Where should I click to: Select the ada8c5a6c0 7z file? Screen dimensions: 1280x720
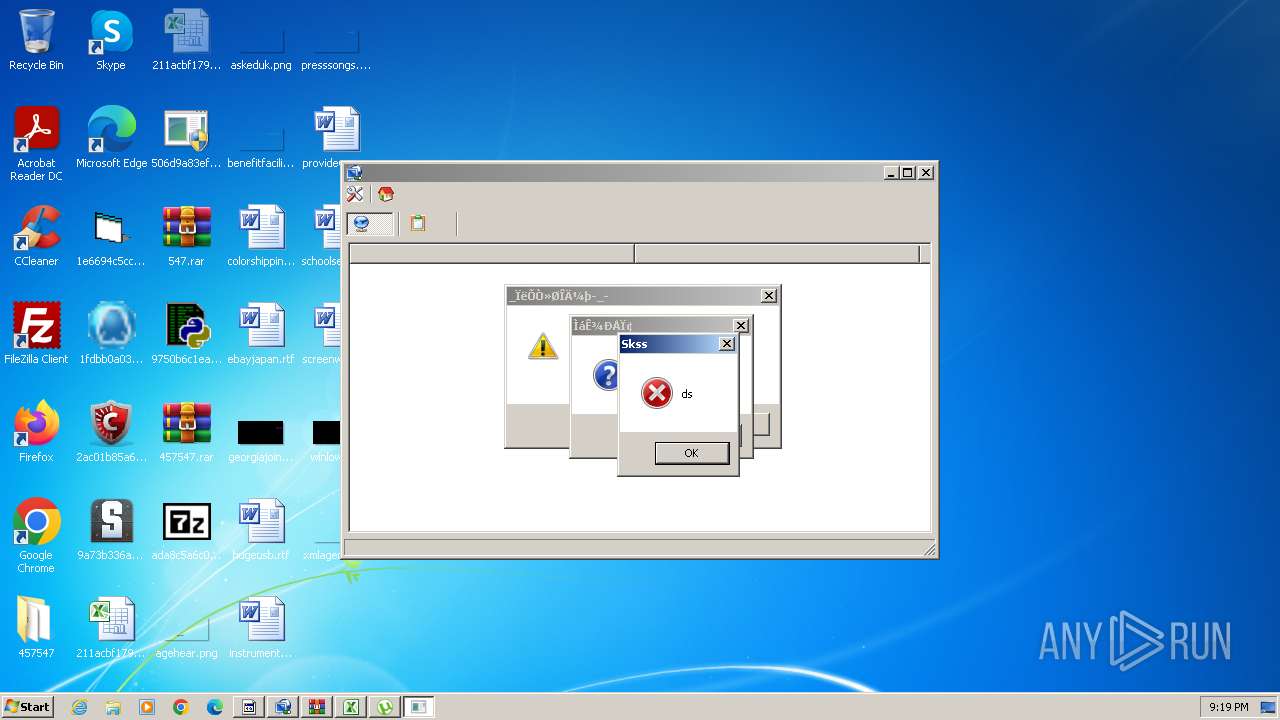[186, 530]
